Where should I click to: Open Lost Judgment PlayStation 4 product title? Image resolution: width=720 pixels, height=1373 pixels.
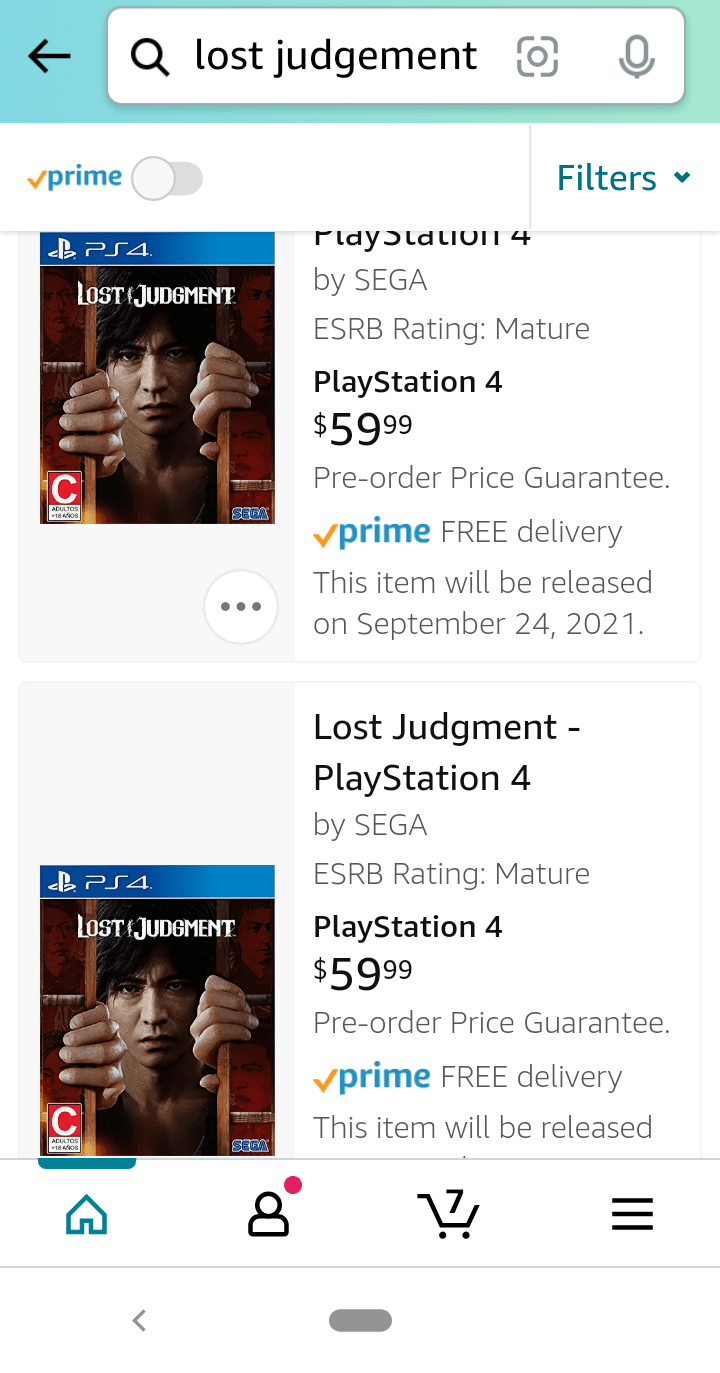tap(447, 752)
